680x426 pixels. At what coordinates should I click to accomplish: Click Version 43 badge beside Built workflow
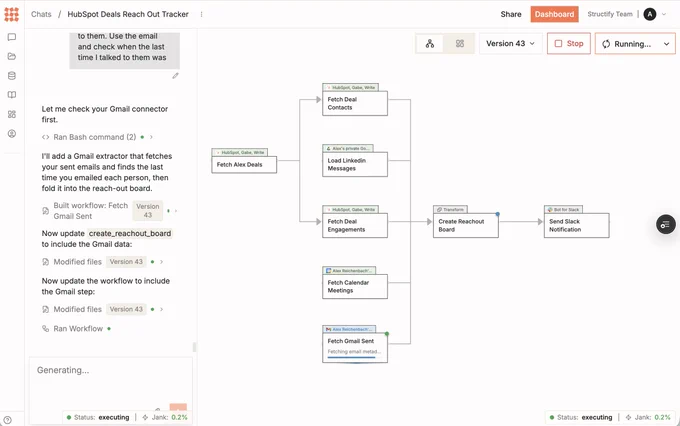(147, 211)
